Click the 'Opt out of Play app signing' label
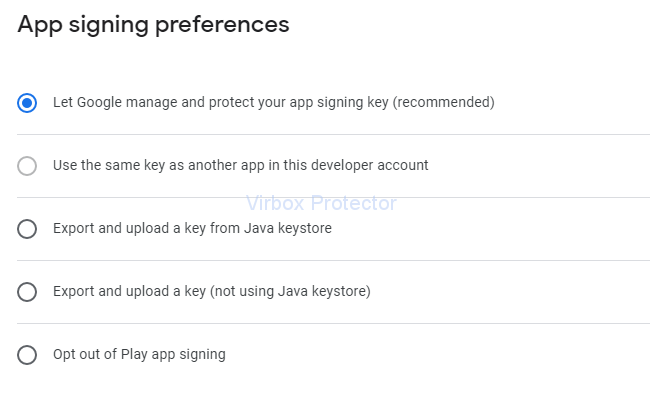Image resolution: width=650 pixels, height=413 pixels. point(139,354)
